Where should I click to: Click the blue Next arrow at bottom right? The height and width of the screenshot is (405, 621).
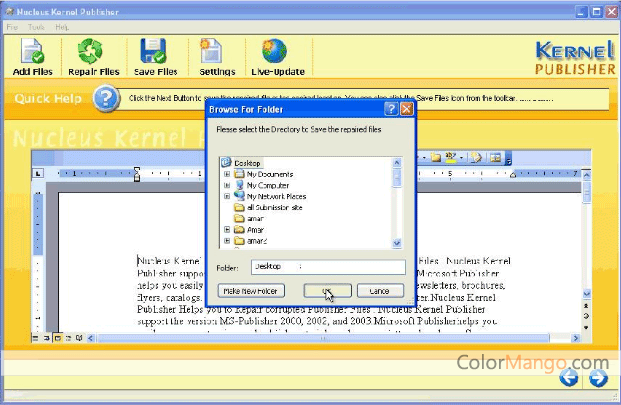[598, 378]
